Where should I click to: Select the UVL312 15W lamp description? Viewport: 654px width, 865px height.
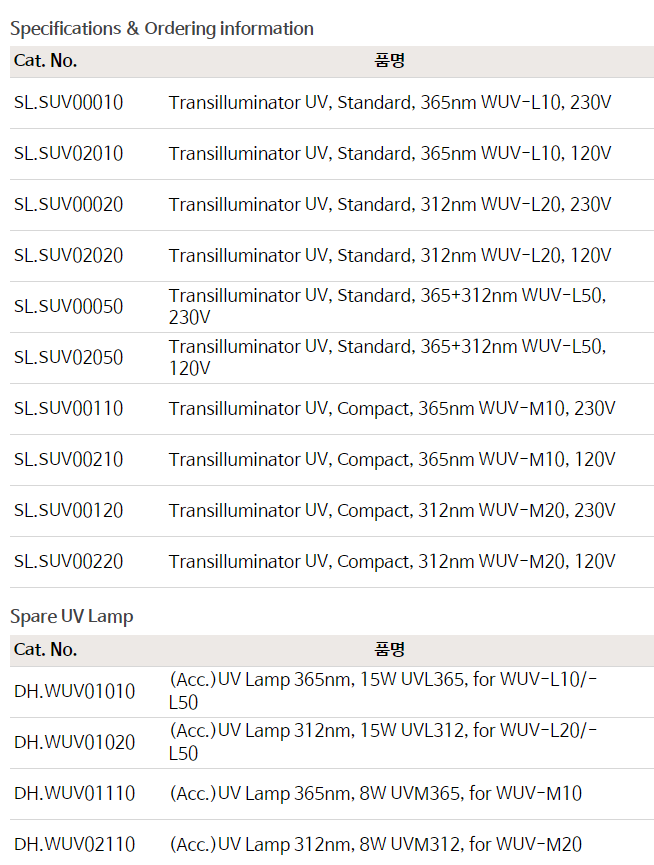tap(383, 742)
